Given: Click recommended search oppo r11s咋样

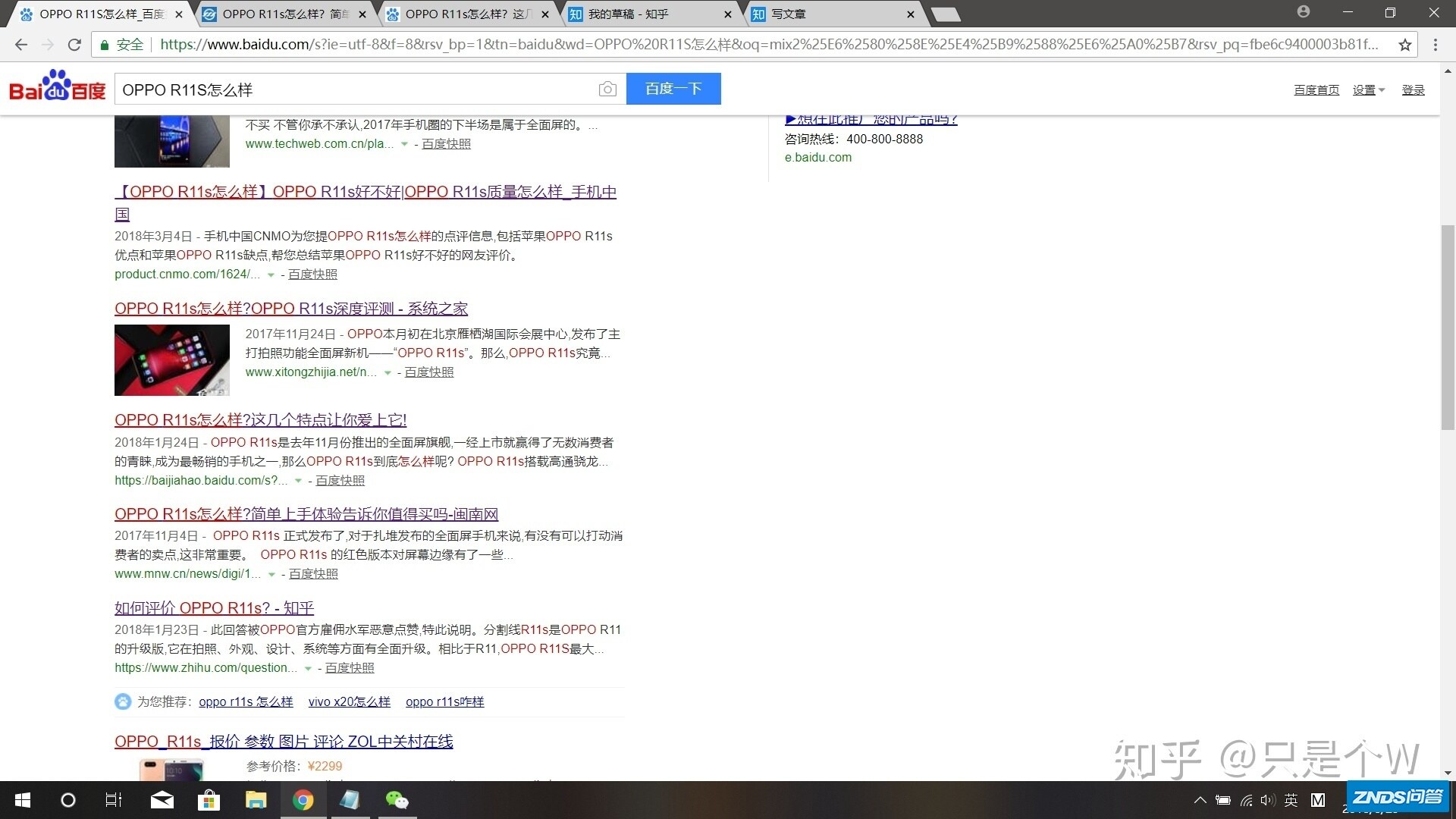Looking at the screenshot, I should pyautogui.click(x=444, y=702).
